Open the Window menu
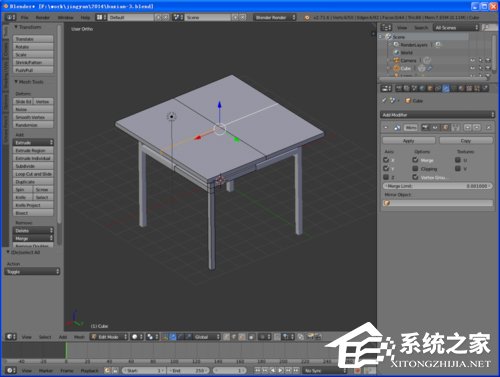This screenshot has width=500, height=377. coord(65,17)
